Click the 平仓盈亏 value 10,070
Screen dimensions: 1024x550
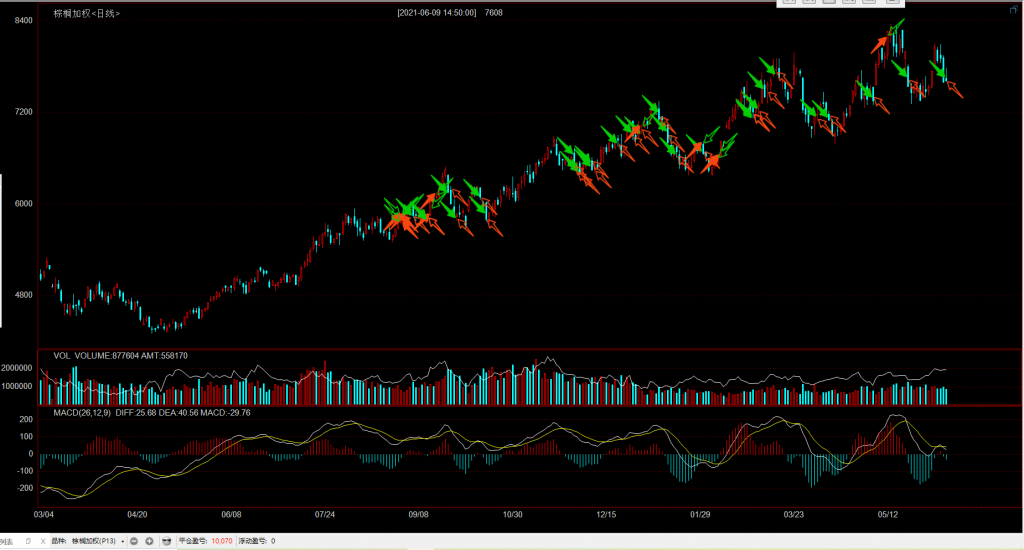(221, 541)
